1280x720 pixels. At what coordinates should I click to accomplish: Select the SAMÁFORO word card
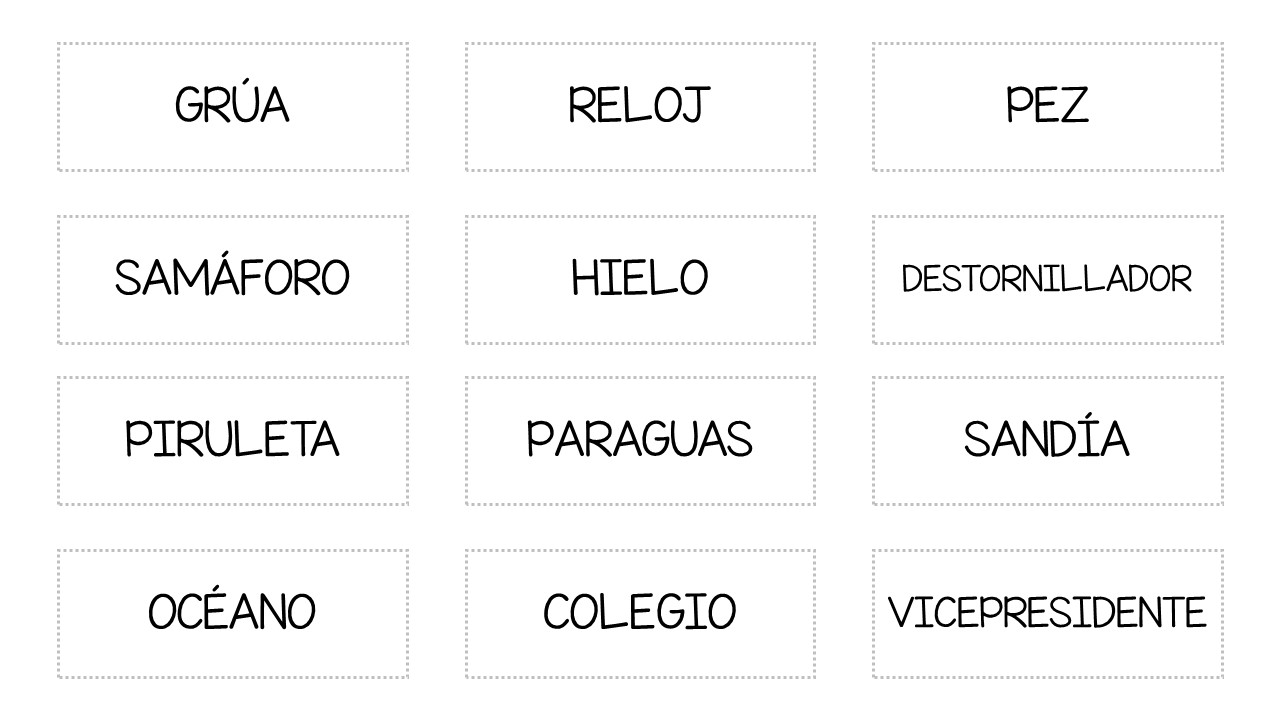232,280
